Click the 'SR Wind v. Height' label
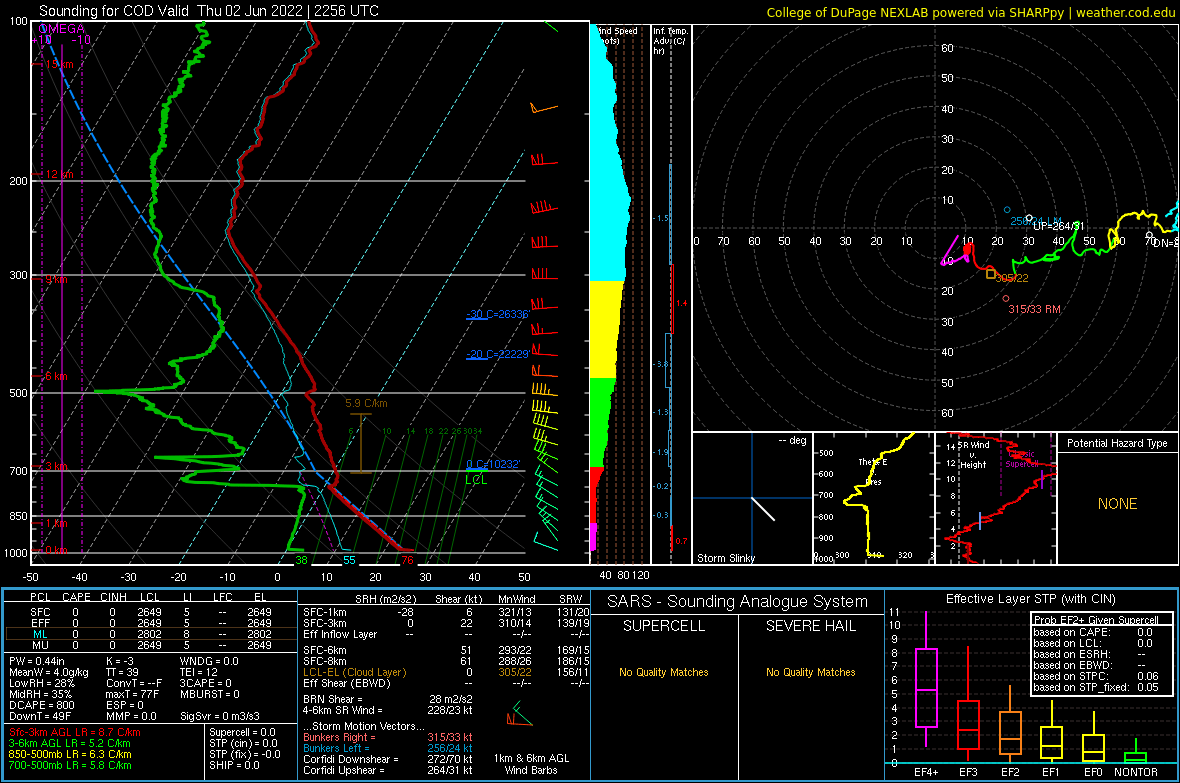Screen dimensions: 1180x783 972,455
